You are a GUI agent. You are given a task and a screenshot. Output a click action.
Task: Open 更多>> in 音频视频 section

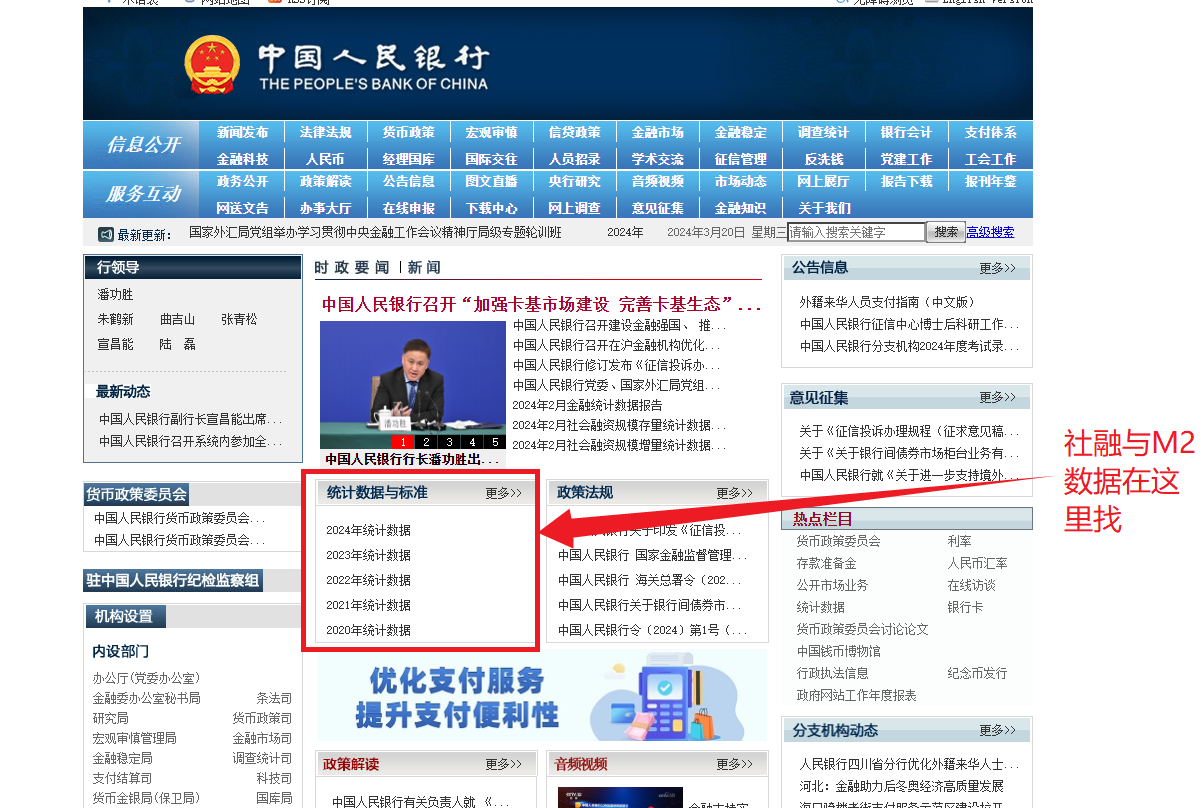coord(735,764)
